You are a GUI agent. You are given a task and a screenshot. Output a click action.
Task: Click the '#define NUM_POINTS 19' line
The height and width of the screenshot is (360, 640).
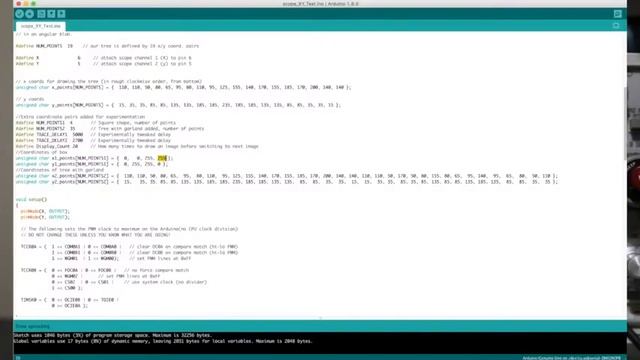pyautogui.click(x=107, y=46)
